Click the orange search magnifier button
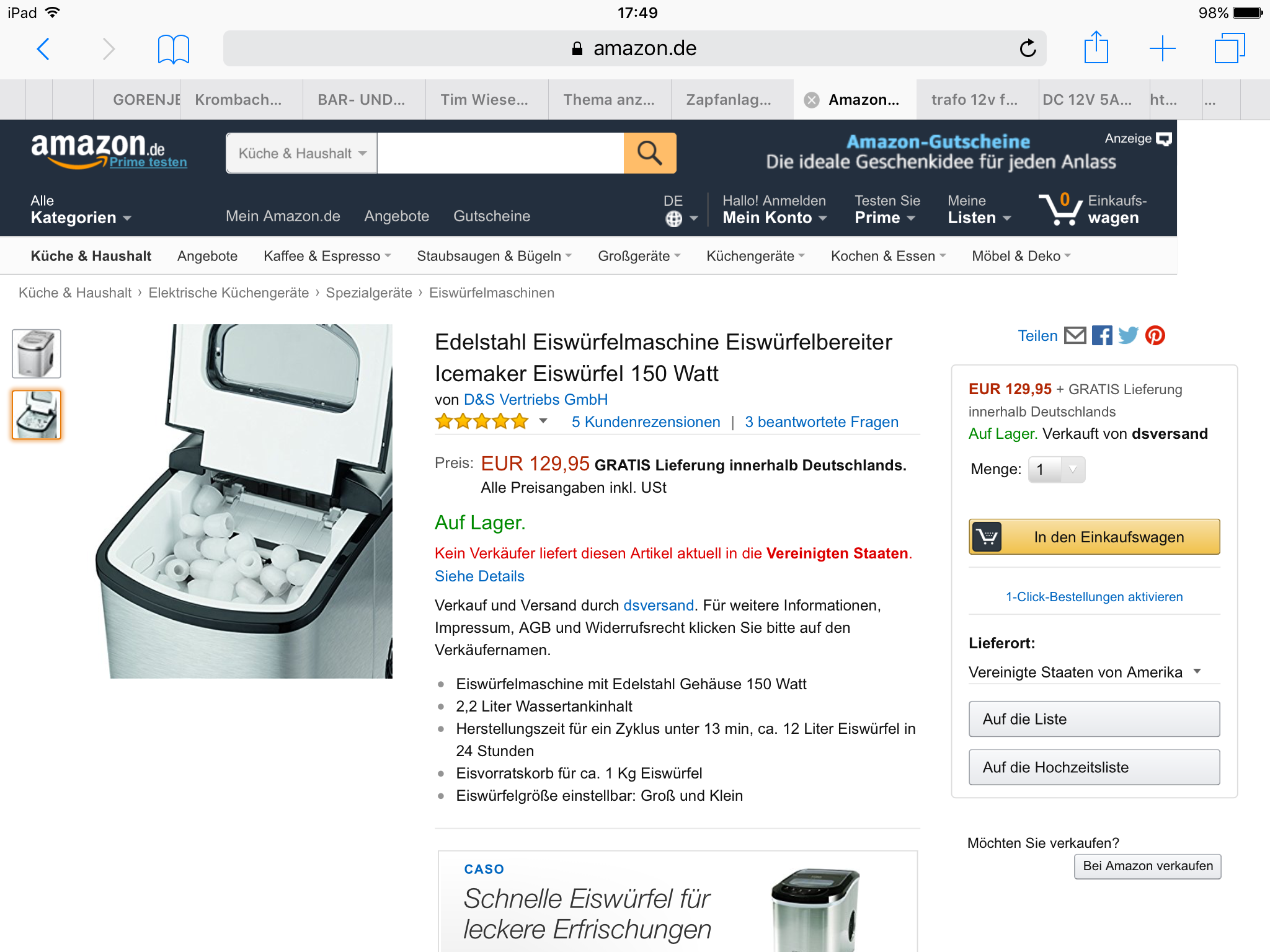The height and width of the screenshot is (952, 1270). [x=649, y=152]
